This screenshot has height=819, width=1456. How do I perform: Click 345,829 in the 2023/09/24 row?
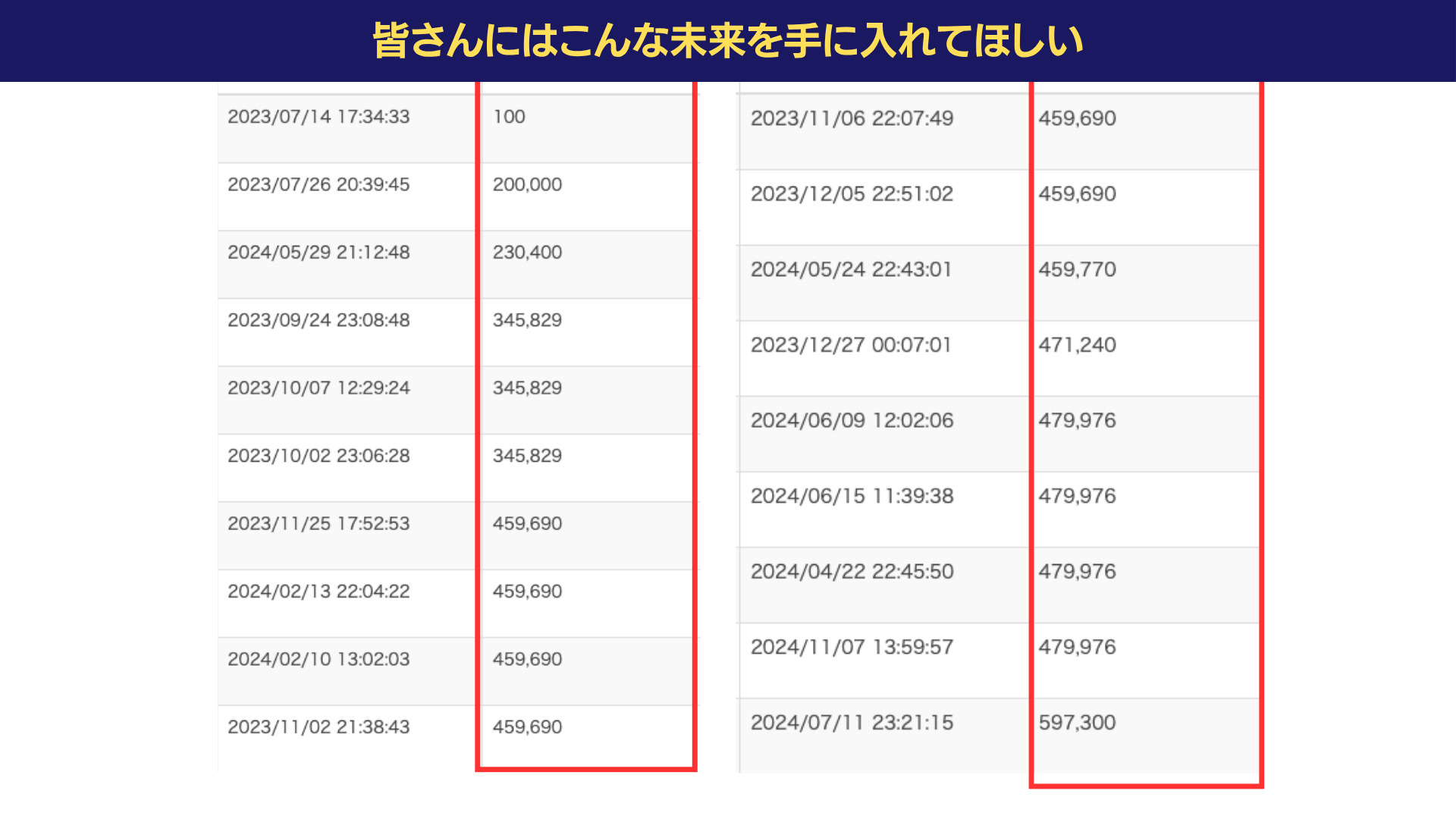pos(528,320)
